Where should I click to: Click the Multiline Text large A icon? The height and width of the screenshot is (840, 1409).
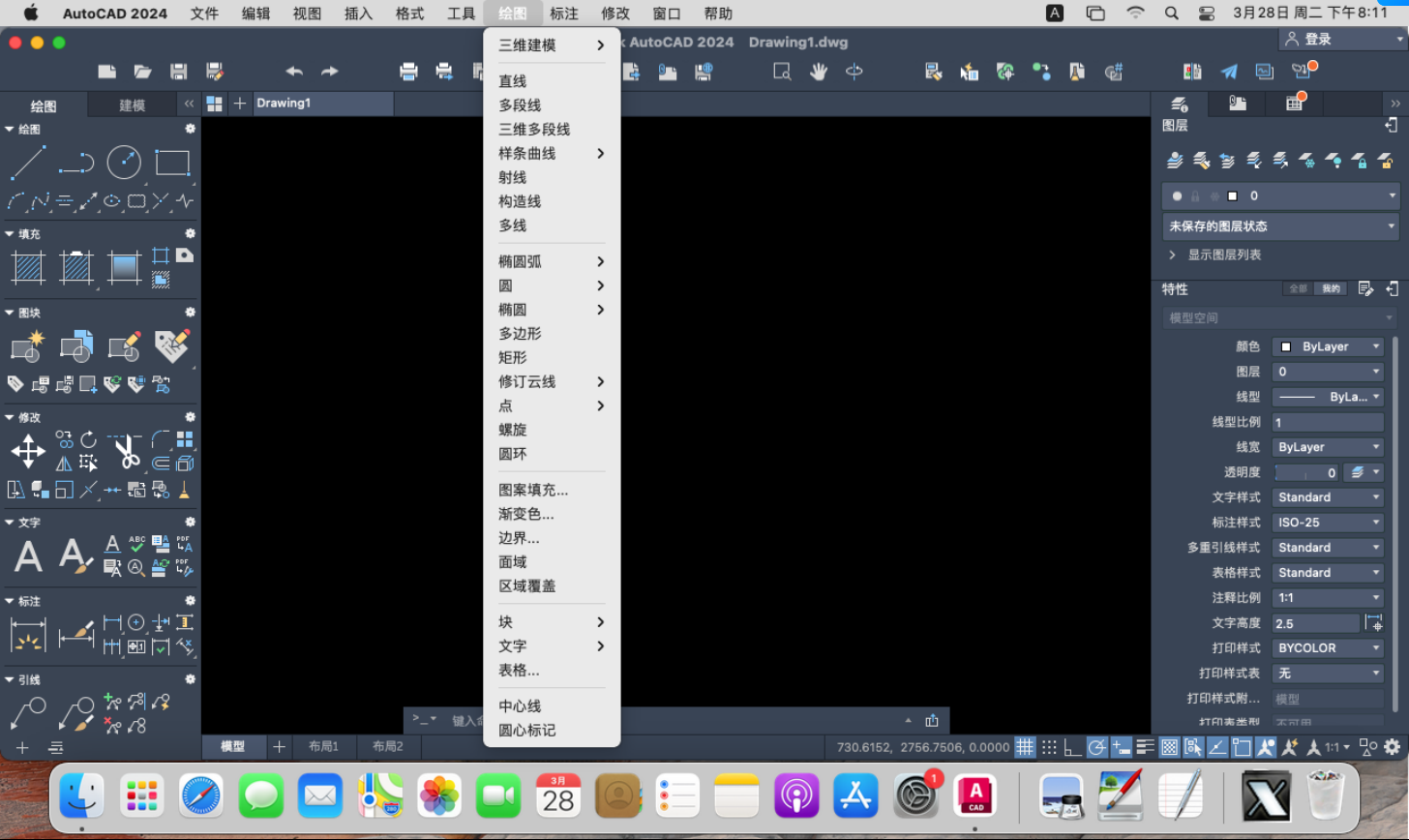(28, 556)
